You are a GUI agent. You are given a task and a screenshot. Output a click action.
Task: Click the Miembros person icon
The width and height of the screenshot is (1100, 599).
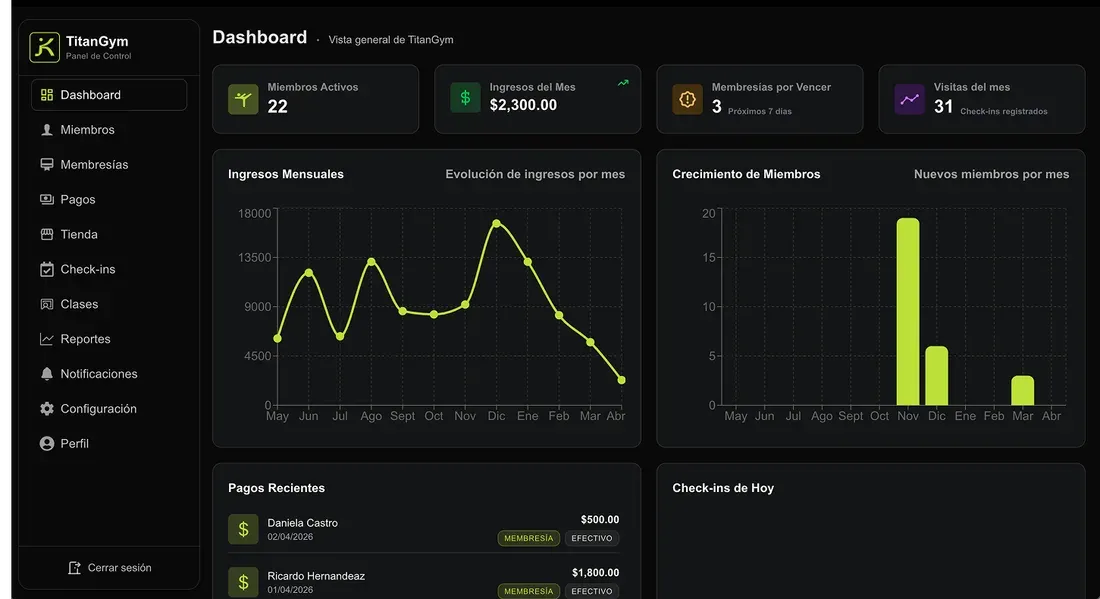click(47, 130)
